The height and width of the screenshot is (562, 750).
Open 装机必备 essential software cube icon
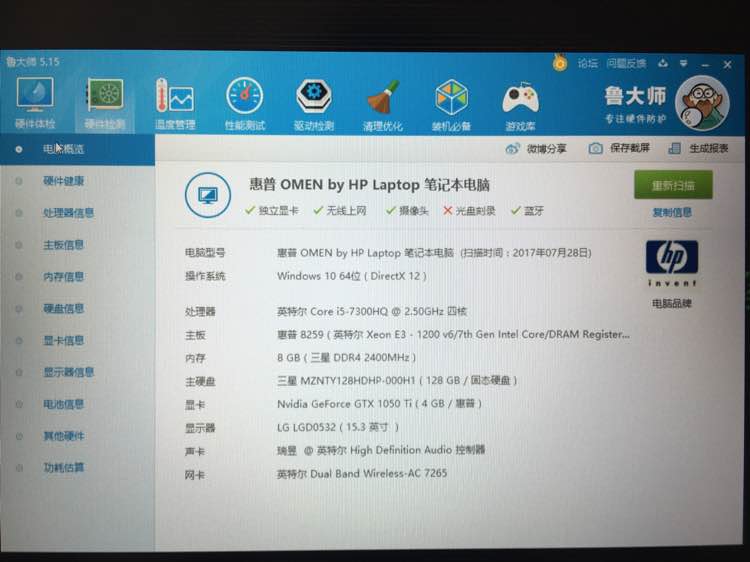[451, 105]
